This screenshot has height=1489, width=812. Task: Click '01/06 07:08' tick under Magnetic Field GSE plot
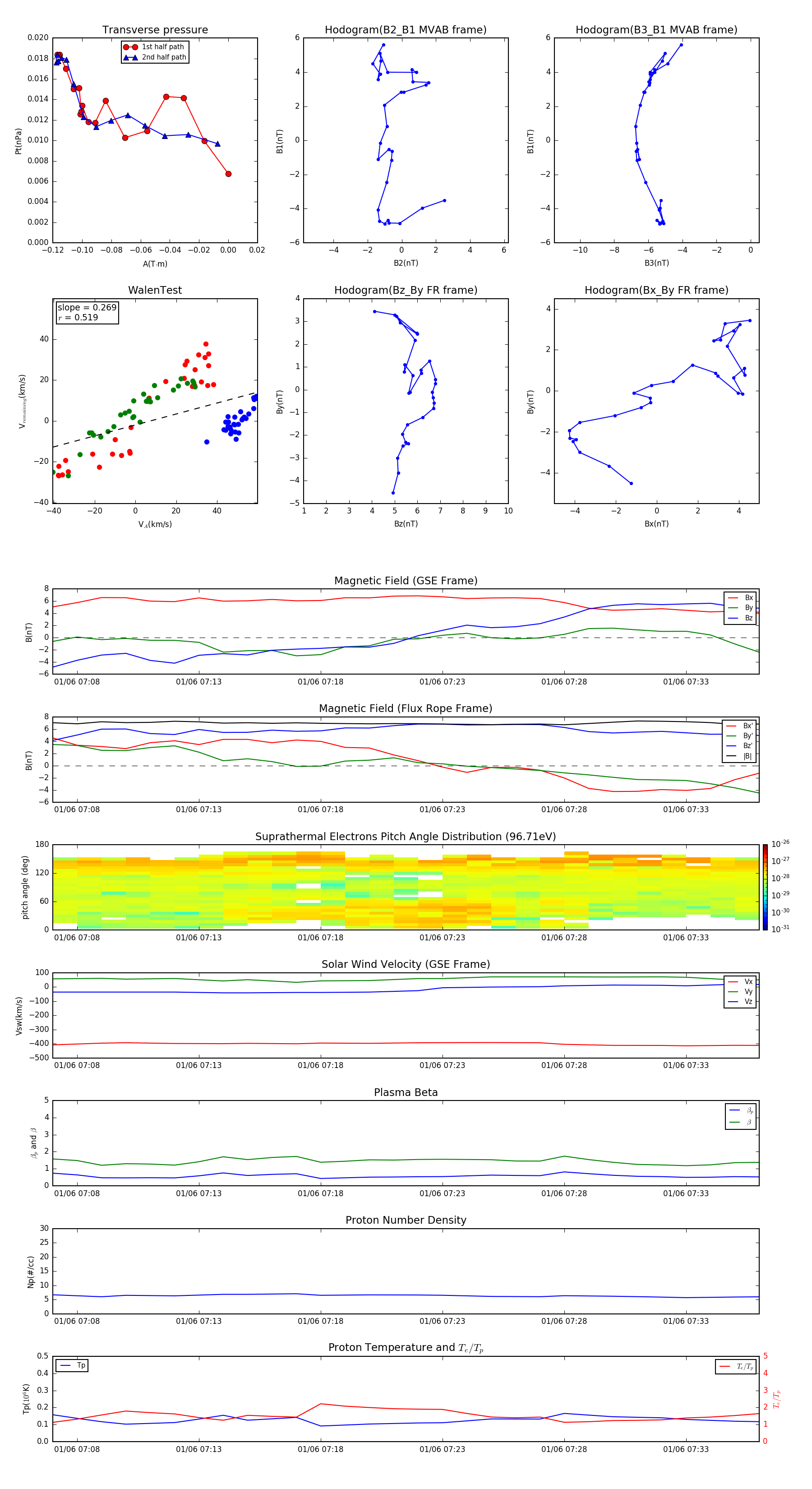(x=77, y=681)
